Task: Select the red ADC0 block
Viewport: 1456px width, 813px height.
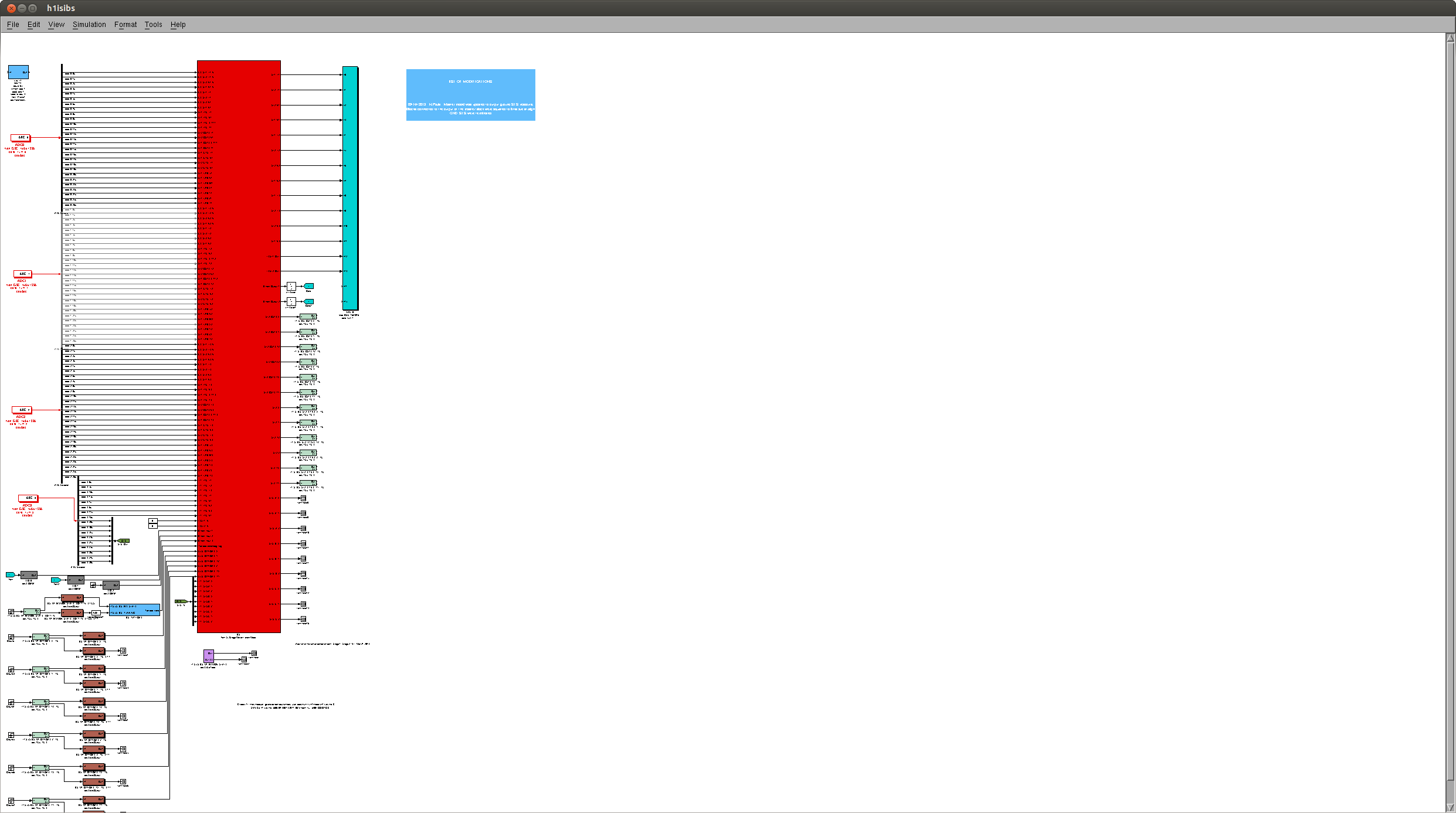Action: (21, 138)
